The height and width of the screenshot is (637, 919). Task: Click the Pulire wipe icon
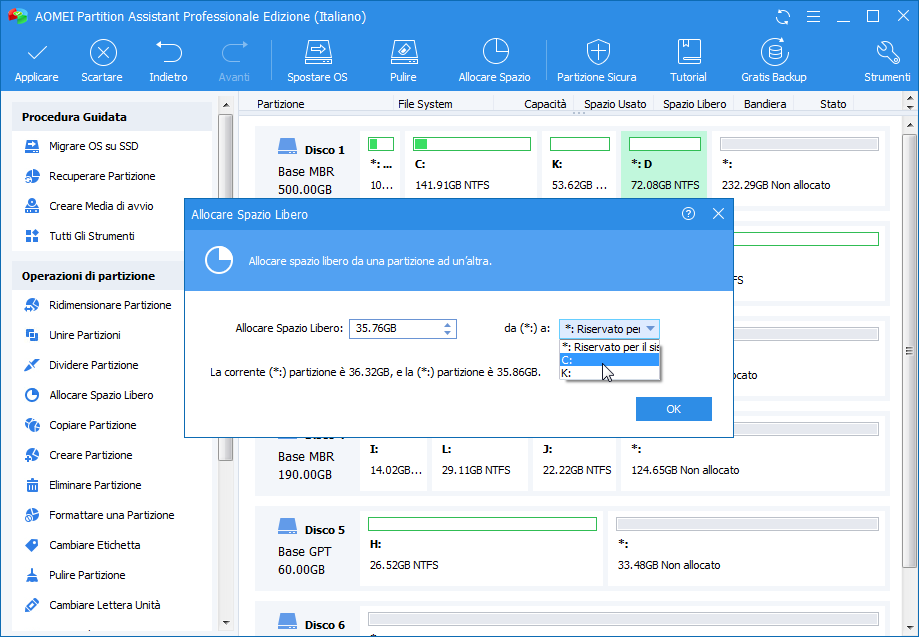(403, 61)
